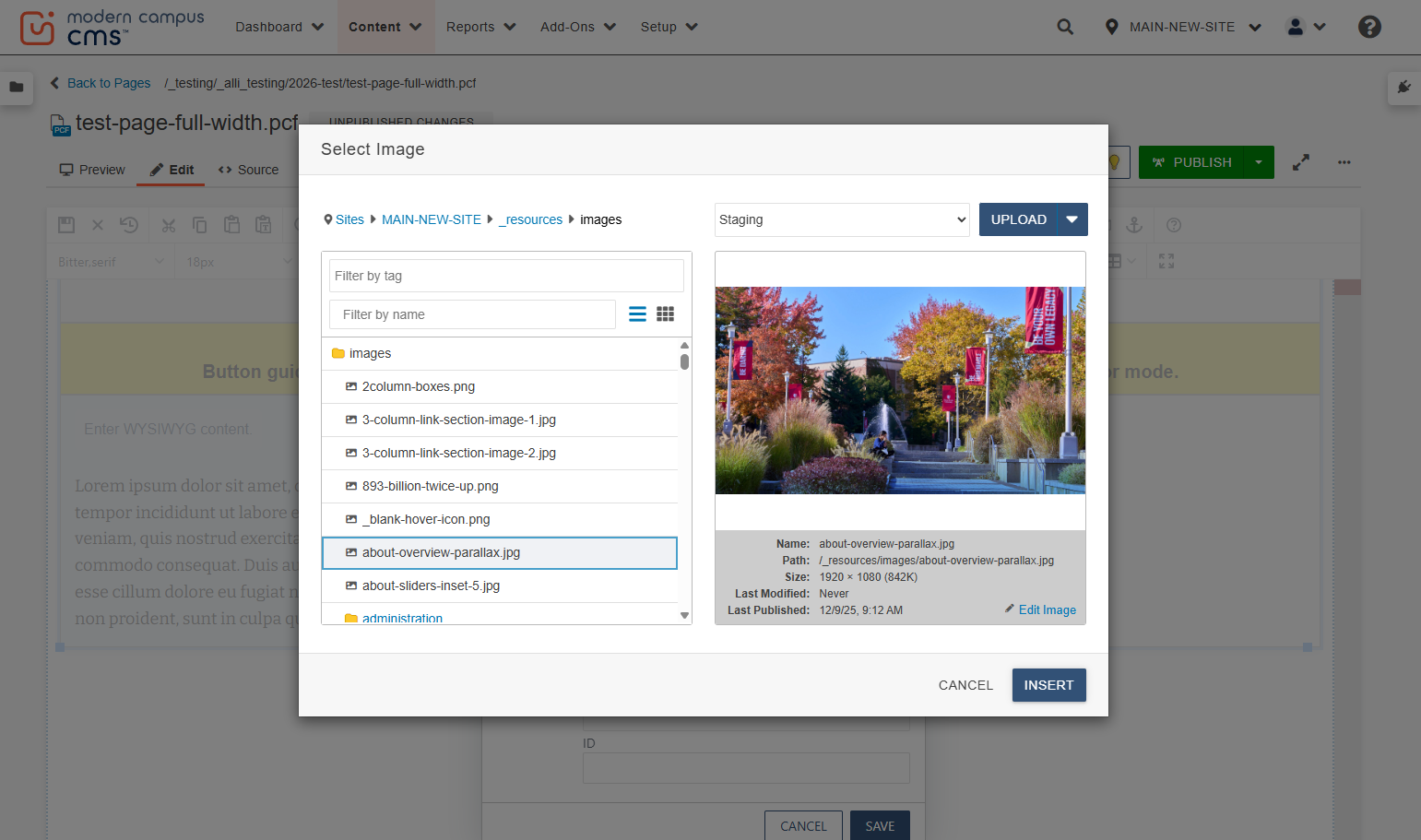Switch to the Edit tab
The width and height of the screenshot is (1421, 840).
click(172, 170)
